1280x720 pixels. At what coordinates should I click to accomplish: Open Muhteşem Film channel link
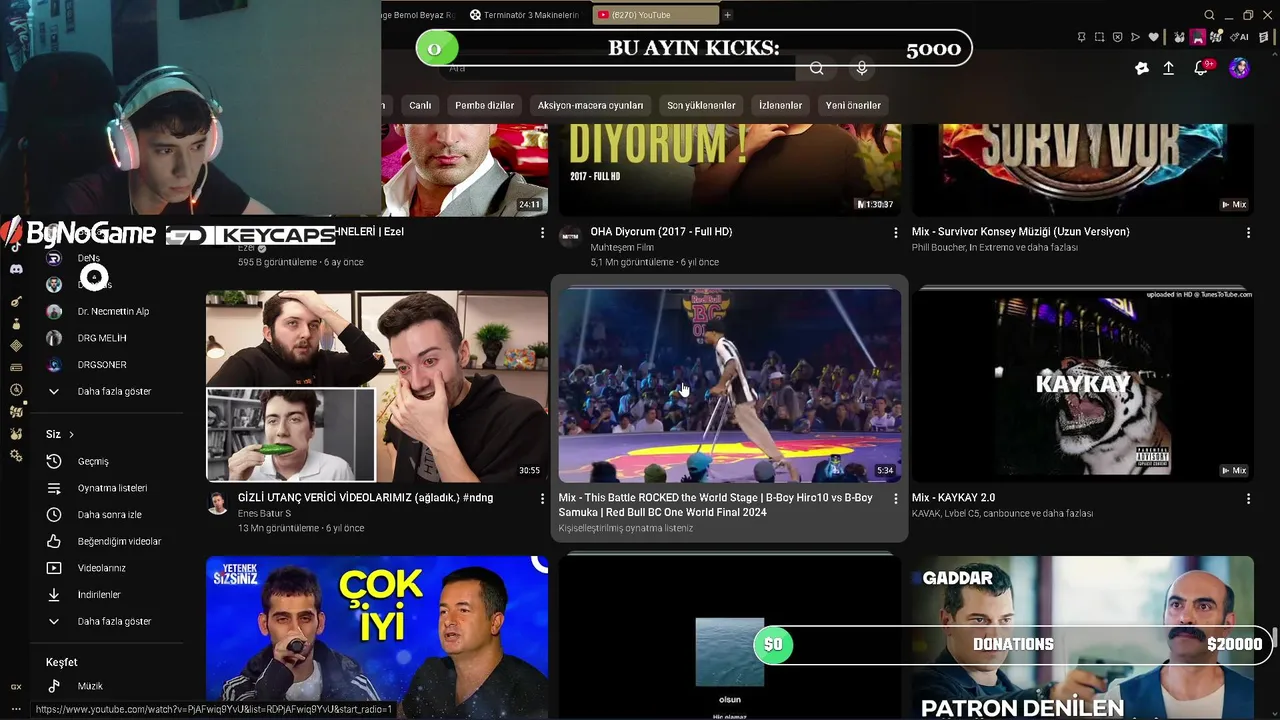(x=622, y=248)
